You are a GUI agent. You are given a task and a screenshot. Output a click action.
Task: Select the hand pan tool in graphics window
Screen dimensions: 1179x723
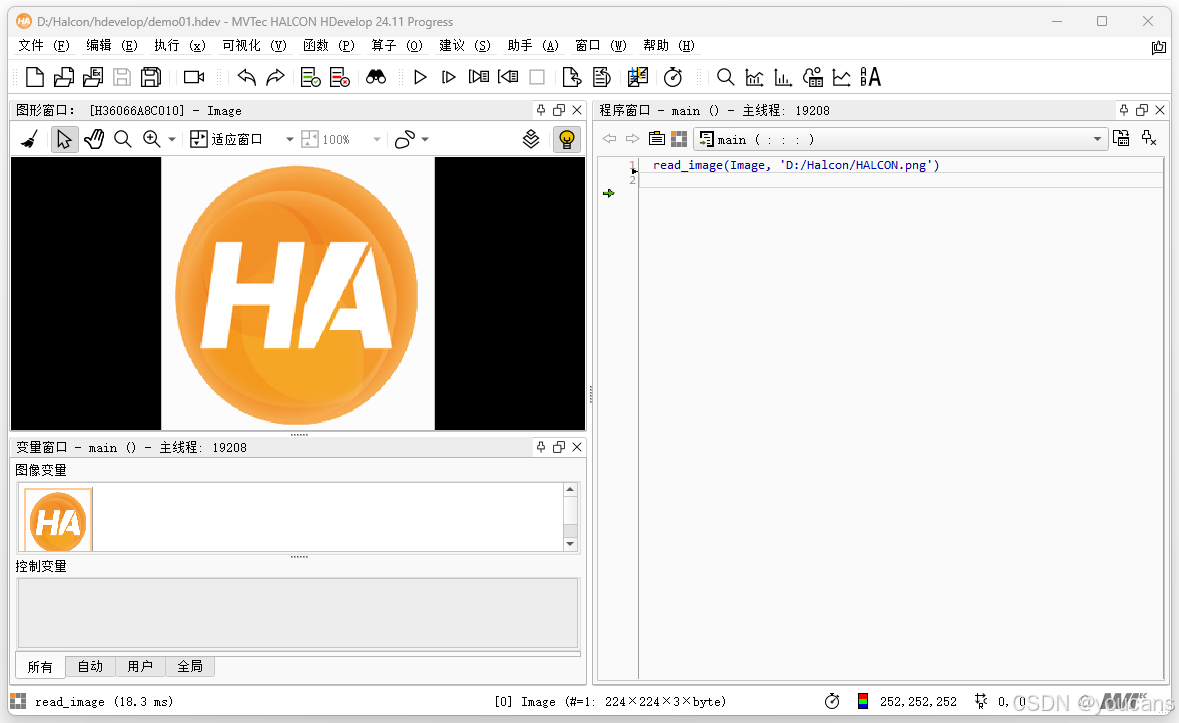pos(94,139)
